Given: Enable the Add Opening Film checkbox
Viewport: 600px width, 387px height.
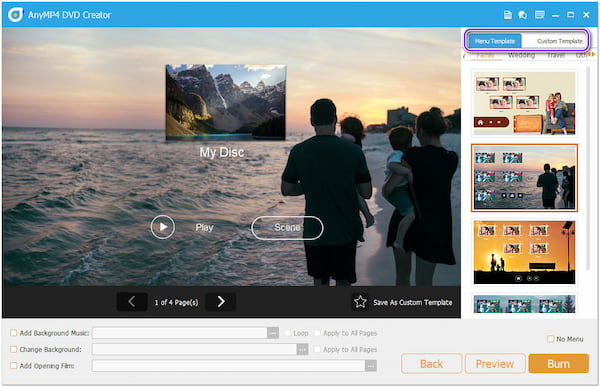Looking at the screenshot, I should 13,366.
